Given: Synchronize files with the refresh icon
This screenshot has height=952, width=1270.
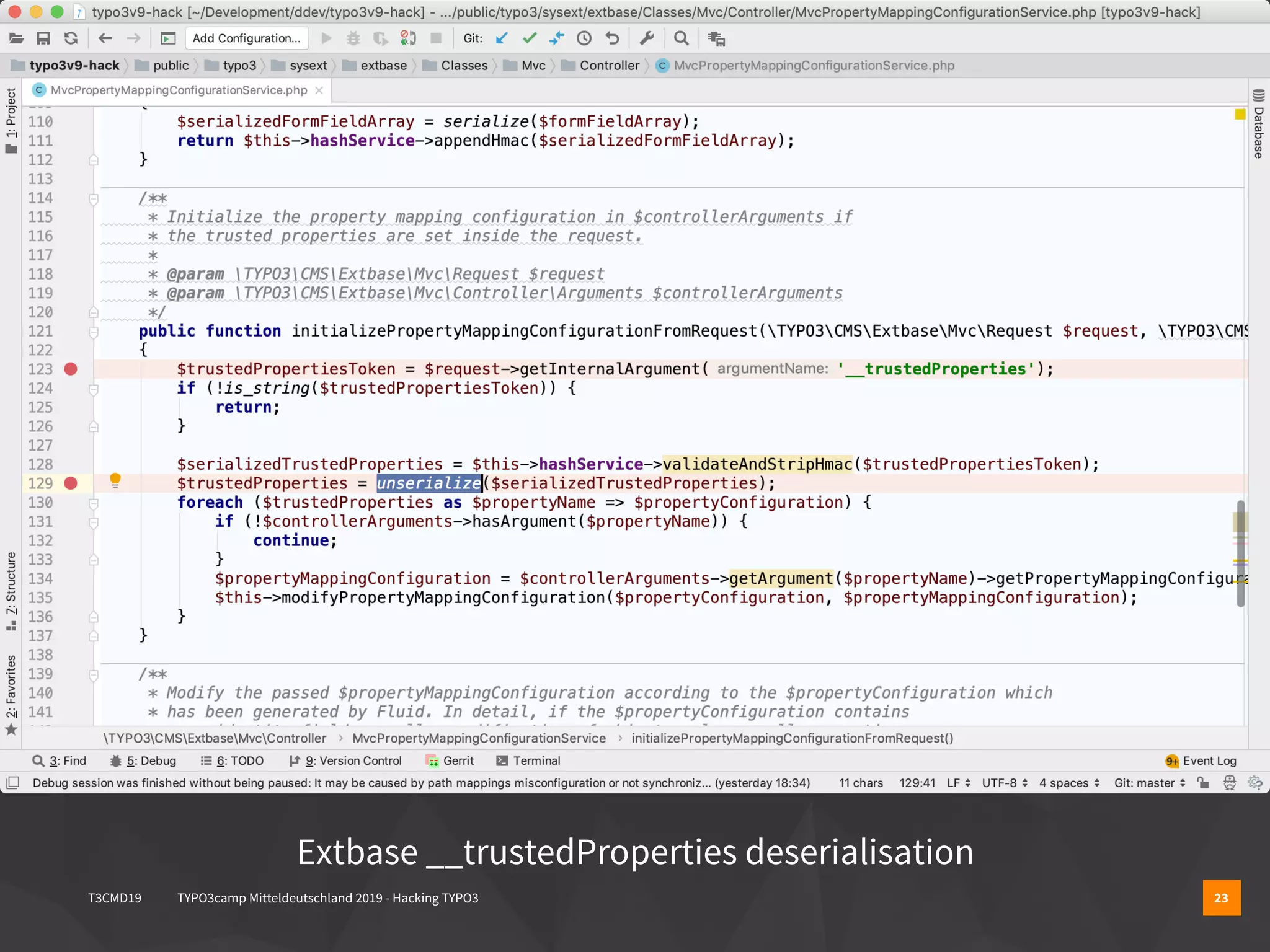Looking at the screenshot, I should [71, 38].
